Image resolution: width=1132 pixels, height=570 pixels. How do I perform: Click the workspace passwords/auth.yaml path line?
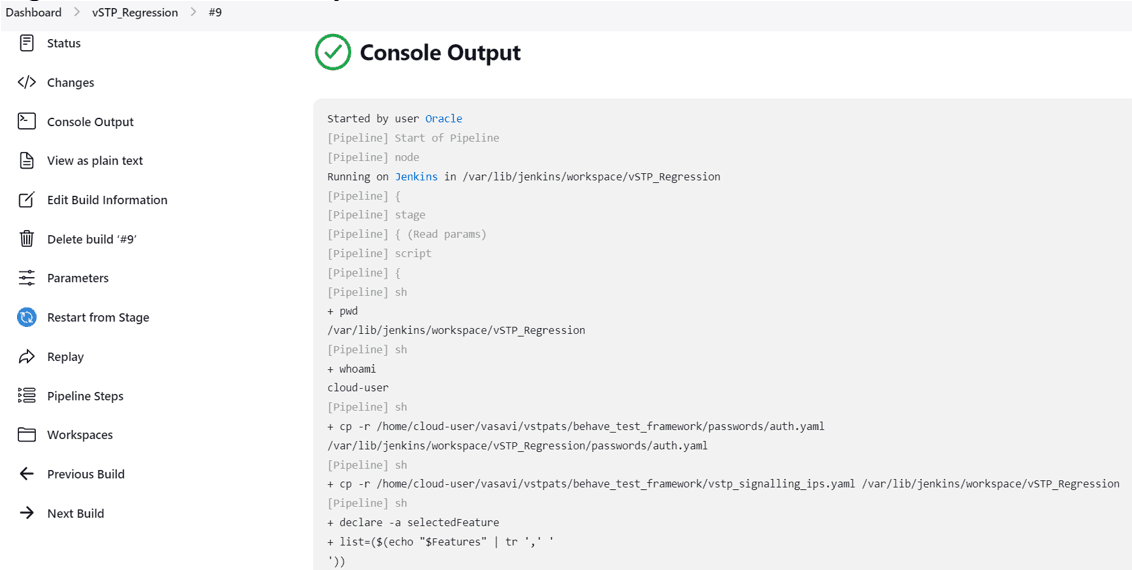point(518,445)
